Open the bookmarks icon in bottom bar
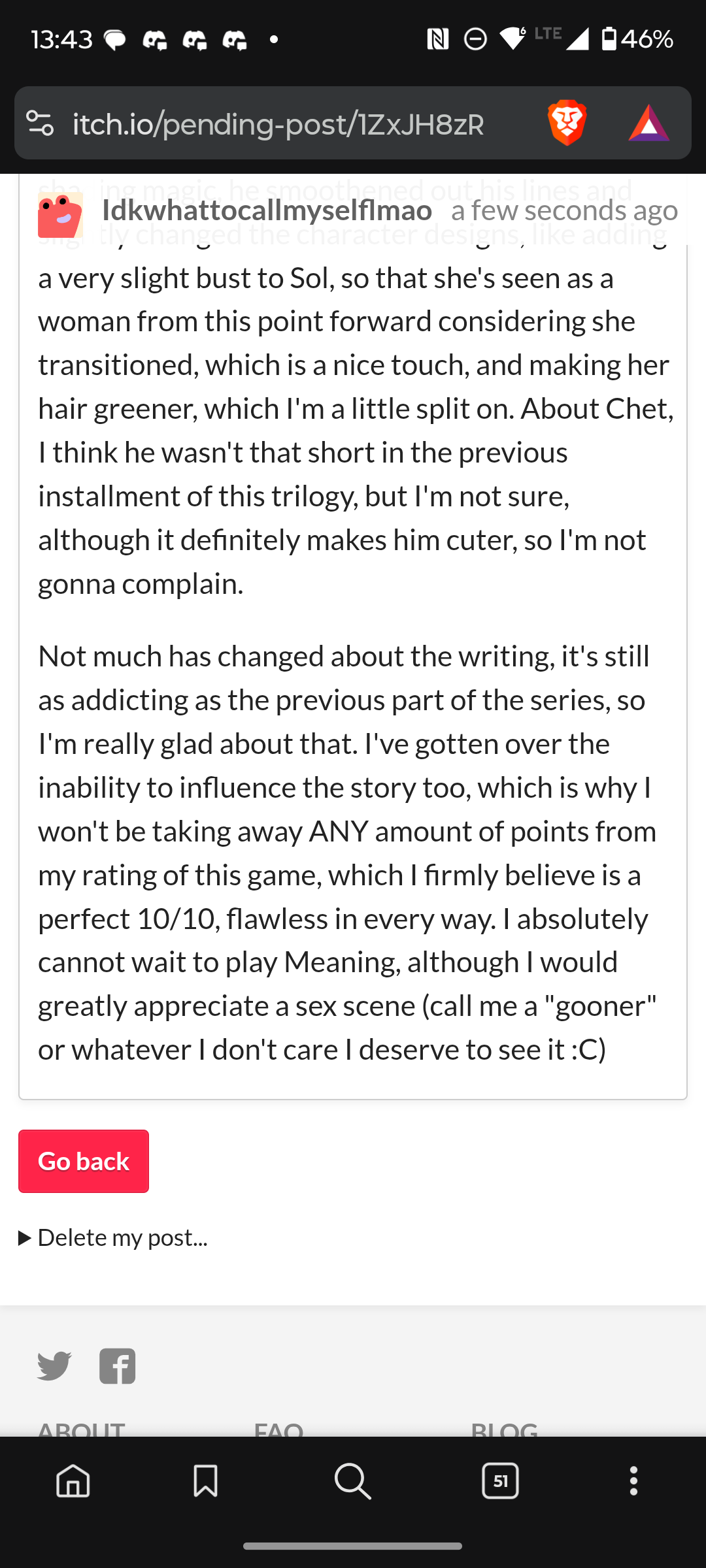 [205, 1480]
